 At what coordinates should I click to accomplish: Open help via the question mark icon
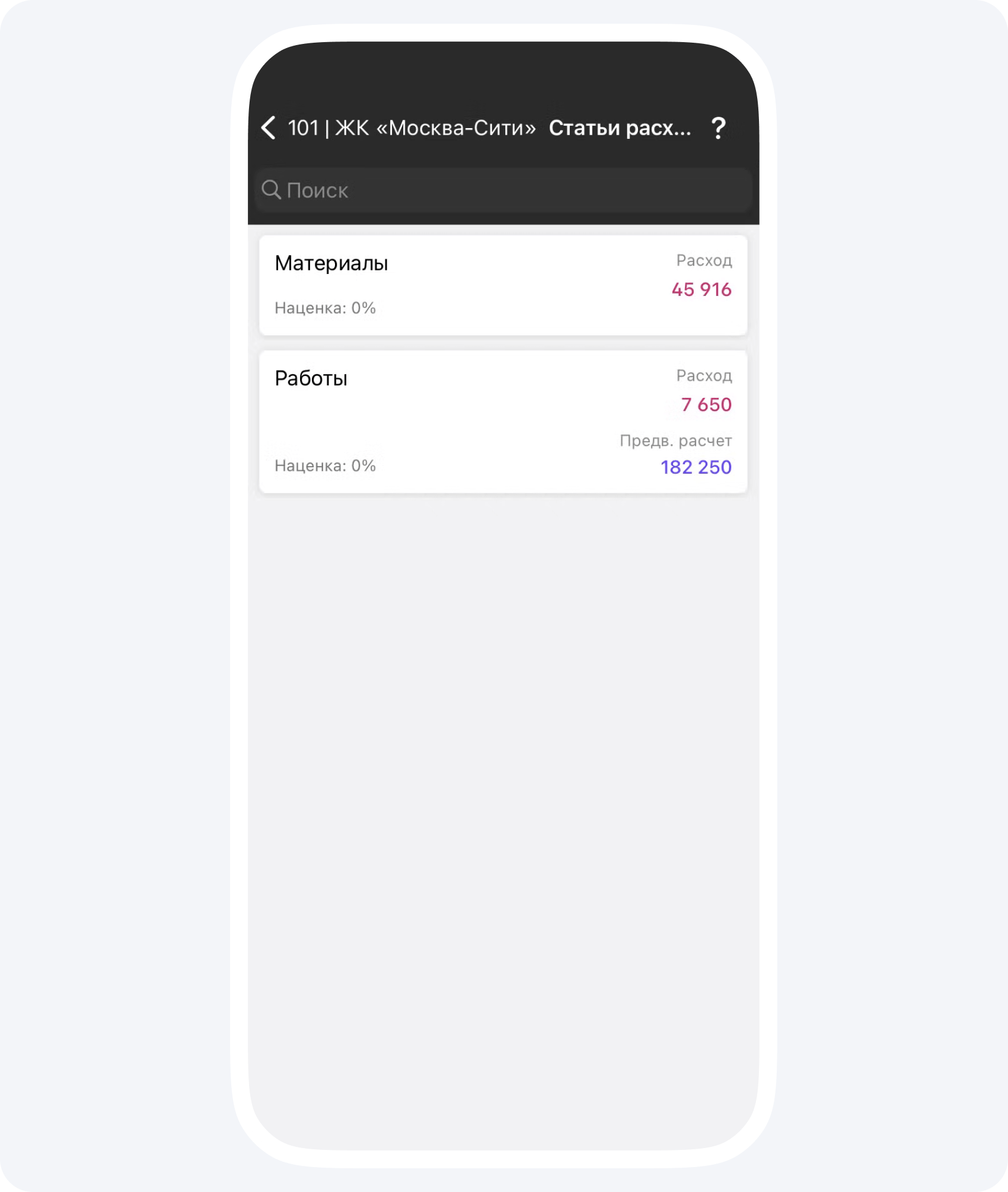[x=718, y=128]
